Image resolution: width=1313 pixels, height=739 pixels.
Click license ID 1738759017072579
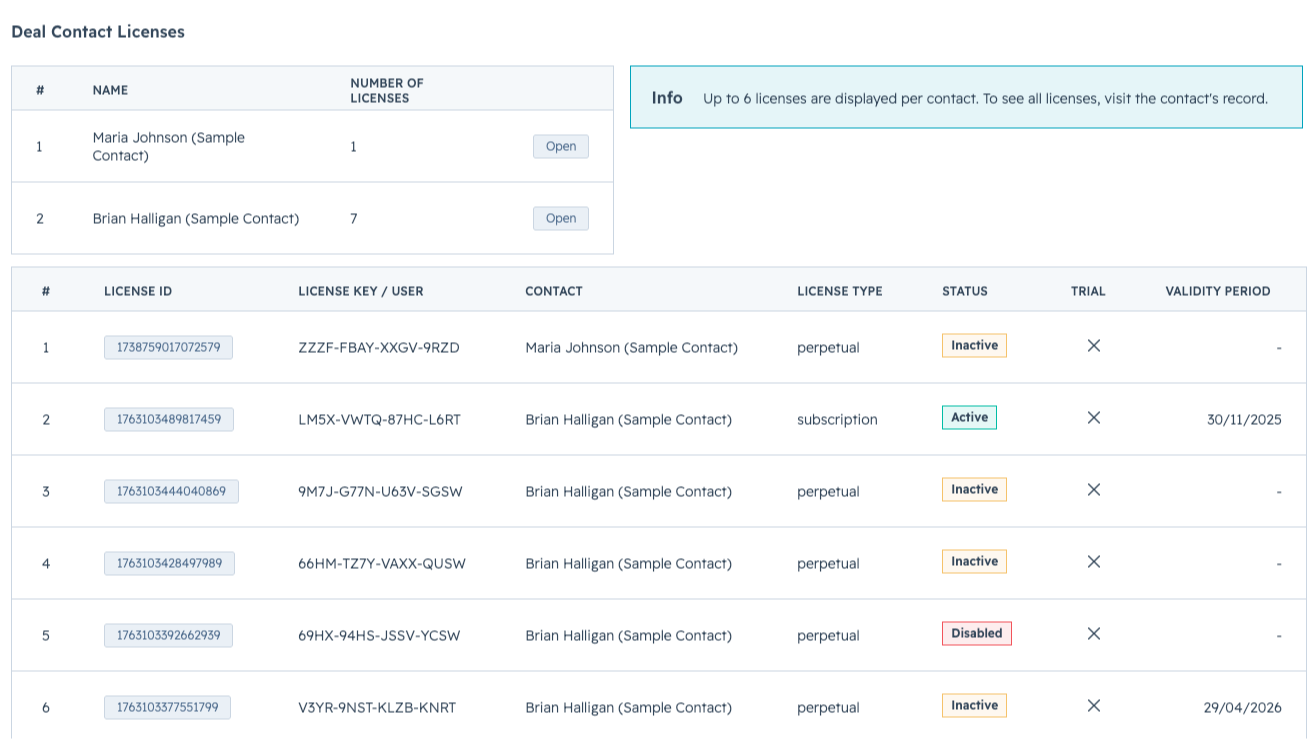[x=168, y=347]
